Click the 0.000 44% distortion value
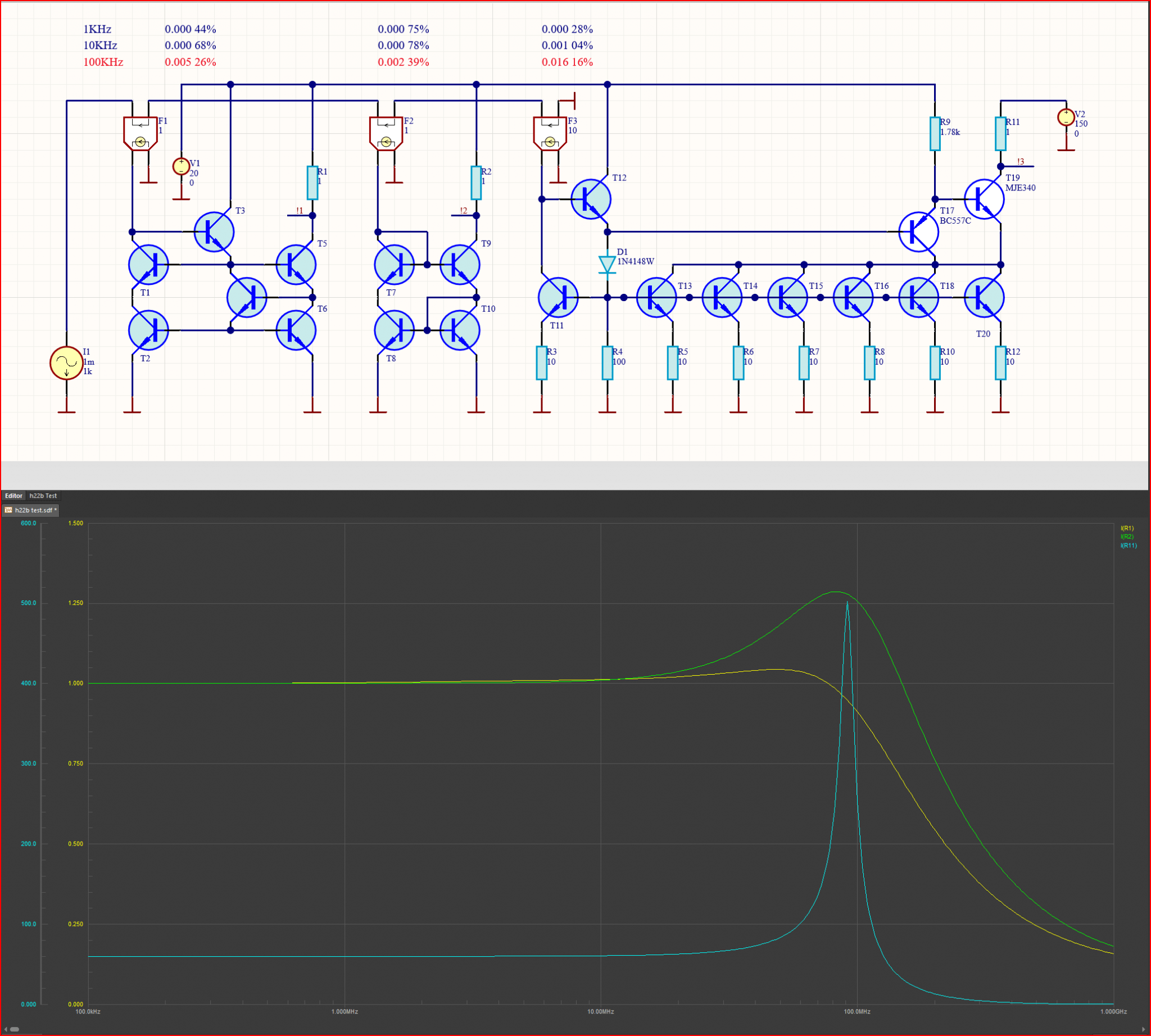Screen dimensions: 1151x1036 [x=190, y=29]
